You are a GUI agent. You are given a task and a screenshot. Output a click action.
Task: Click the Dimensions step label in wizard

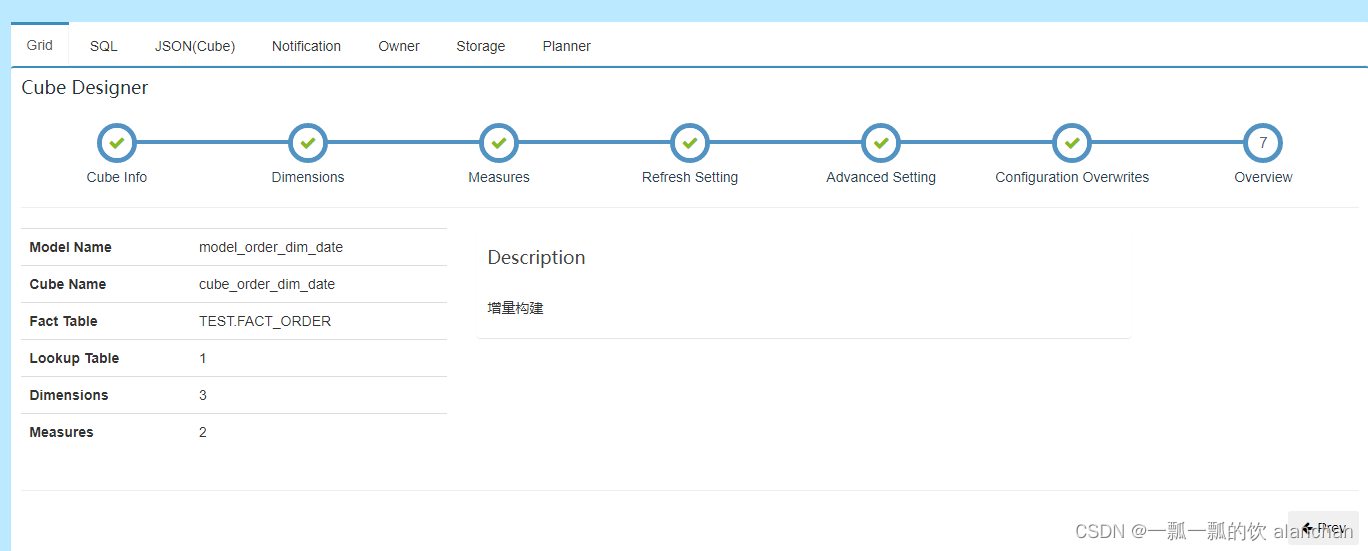pos(308,177)
